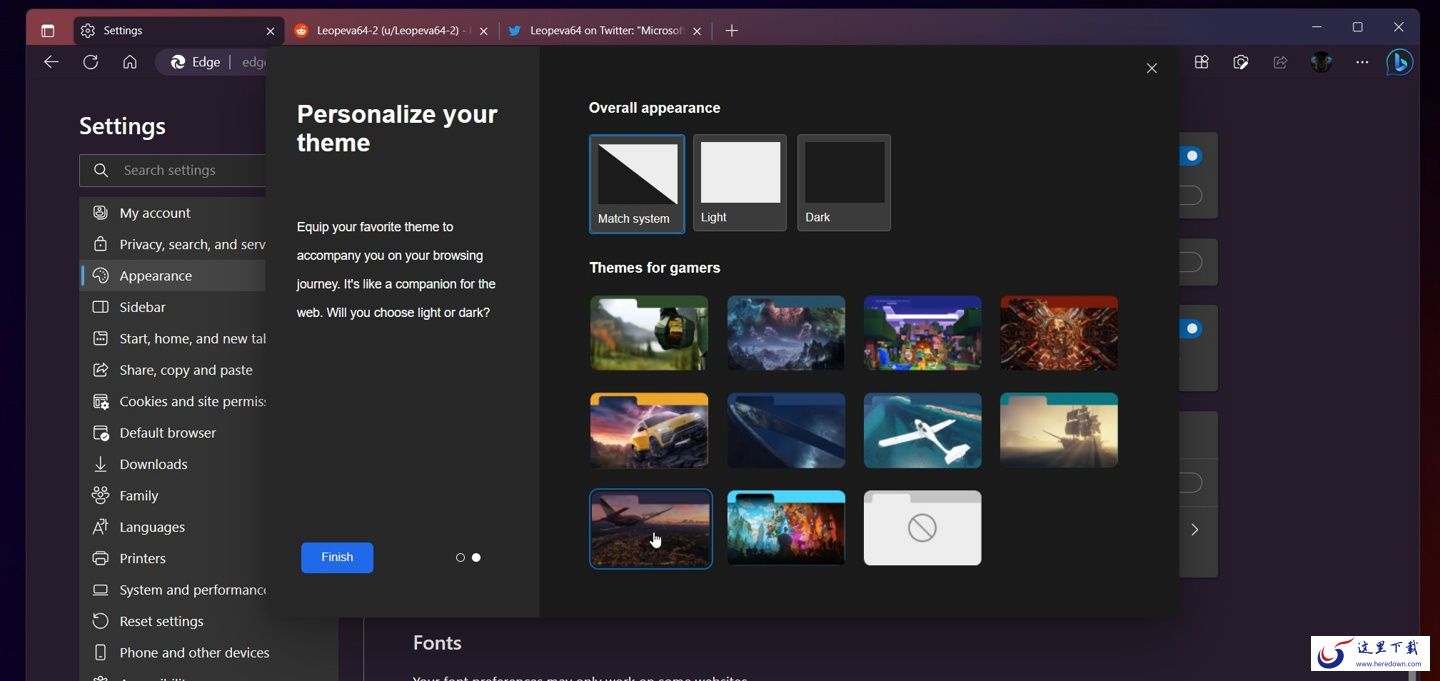
Task: Open Downloads settings
Action: tap(174, 464)
